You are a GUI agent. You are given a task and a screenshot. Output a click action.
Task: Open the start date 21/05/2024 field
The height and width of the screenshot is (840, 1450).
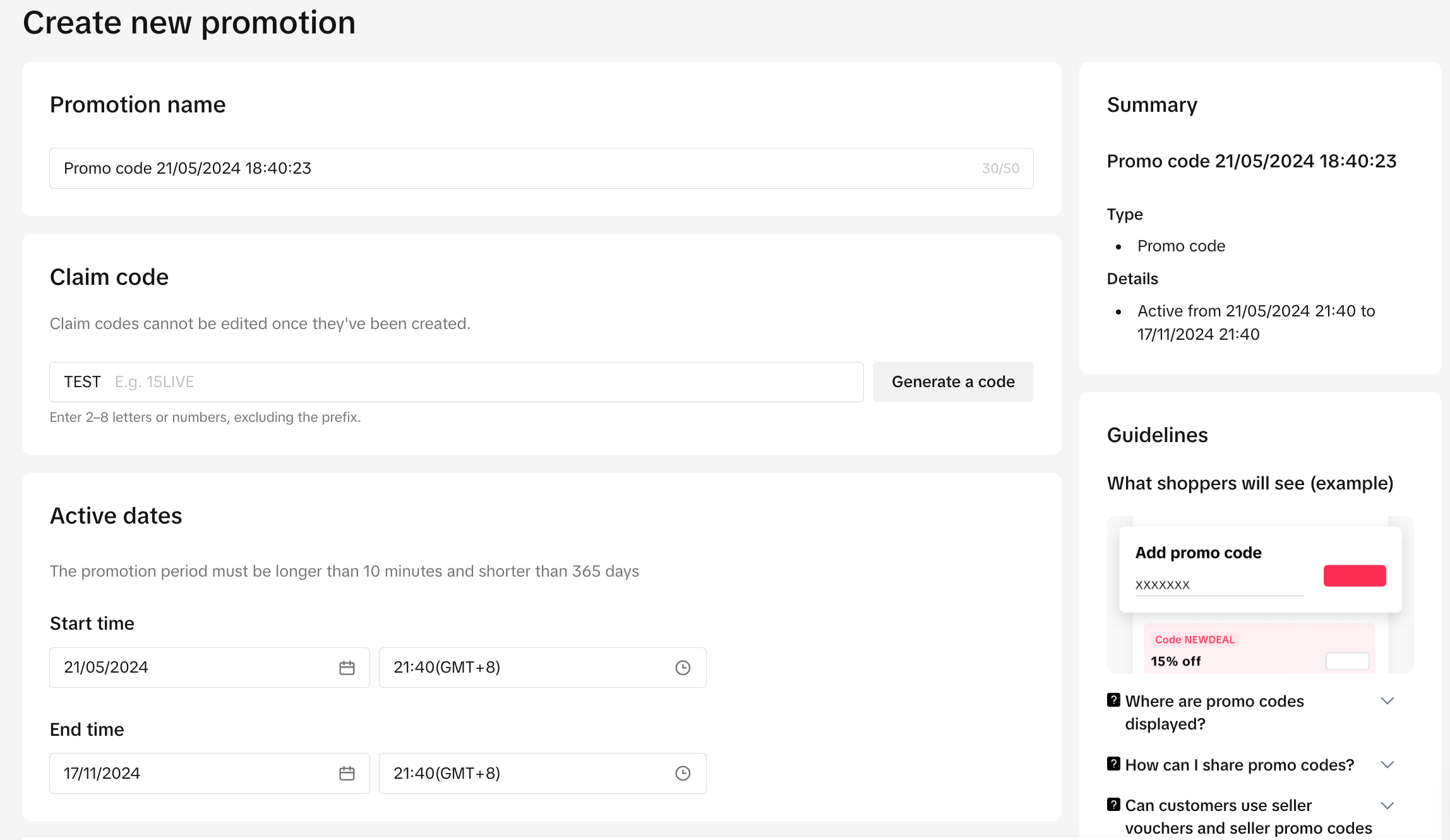click(189, 668)
